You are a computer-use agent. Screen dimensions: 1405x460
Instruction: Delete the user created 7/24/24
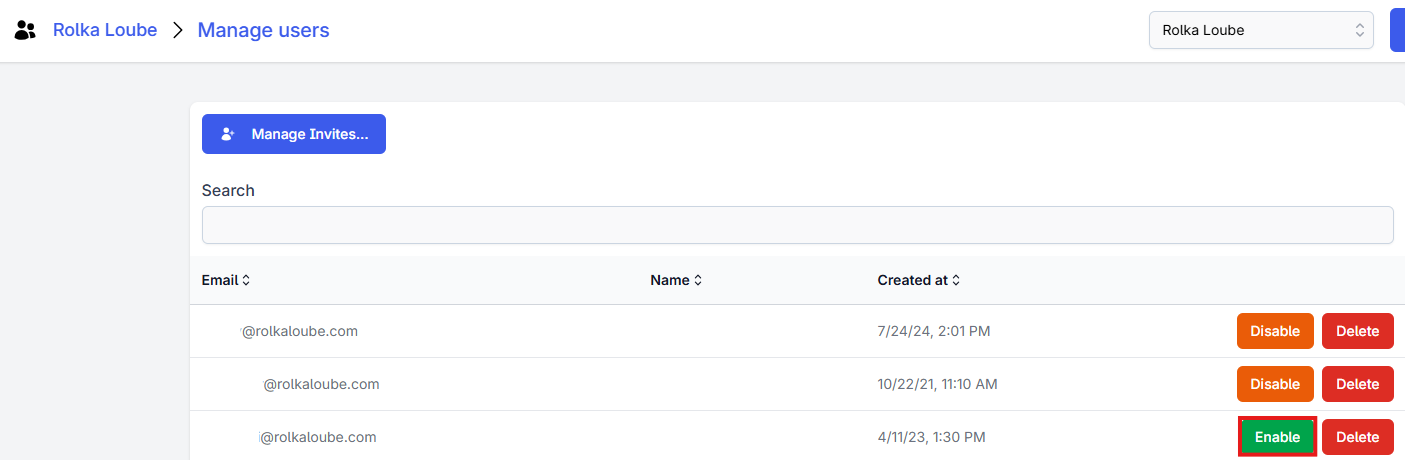[x=1357, y=331]
